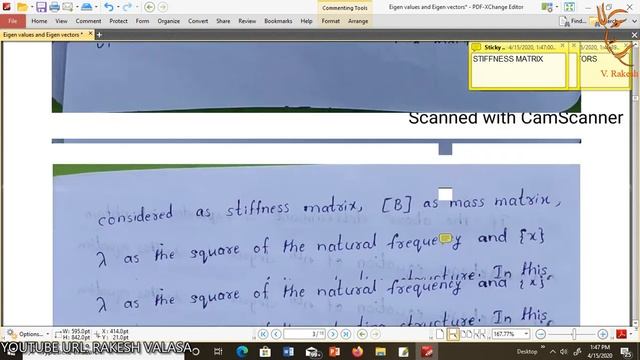This screenshot has height=360, width=640.
Task: Expand the Open folder dropdown arrow
Action: pyautogui.click(x=31, y=7)
